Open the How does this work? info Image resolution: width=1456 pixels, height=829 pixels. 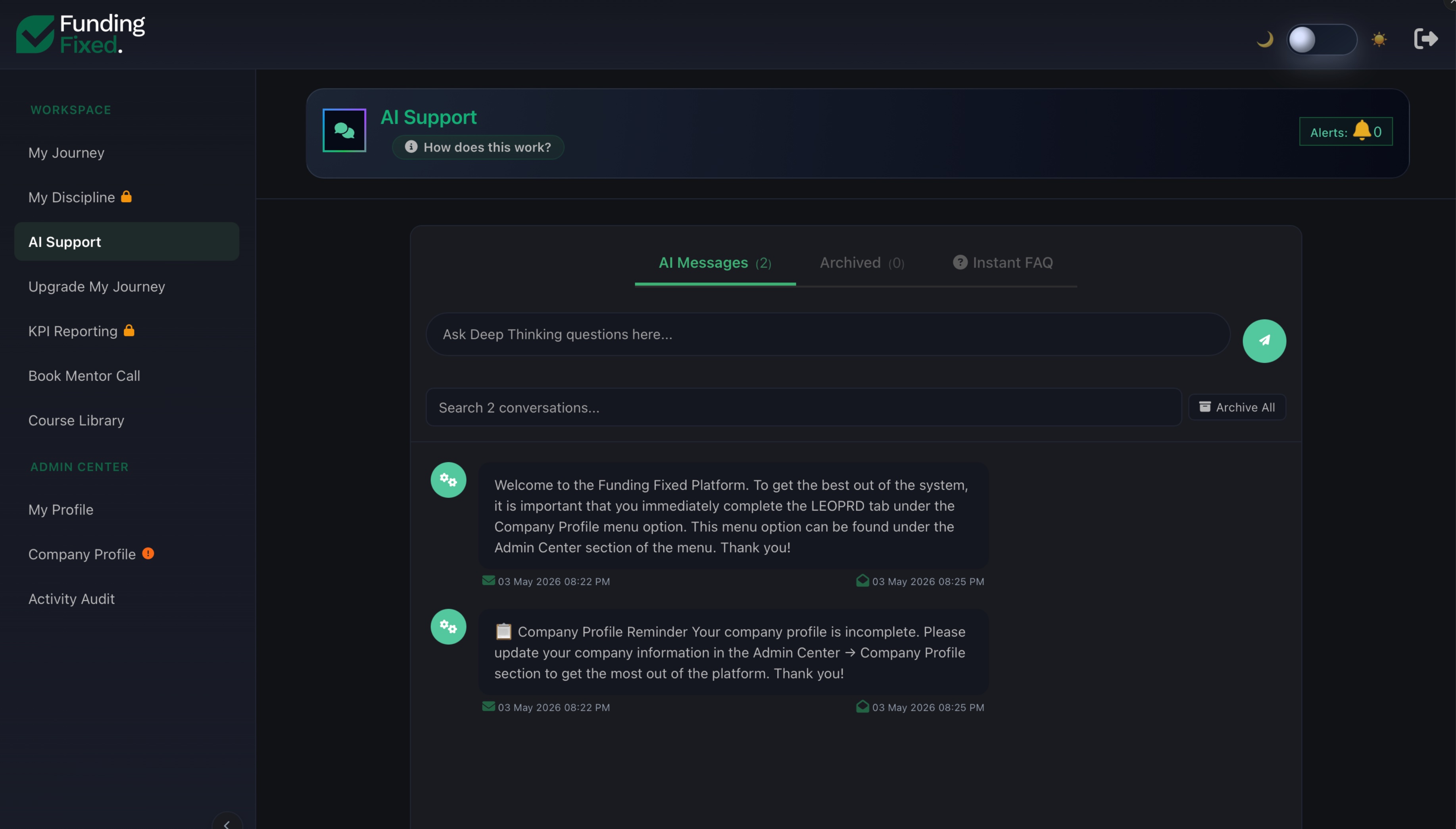pos(478,147)
